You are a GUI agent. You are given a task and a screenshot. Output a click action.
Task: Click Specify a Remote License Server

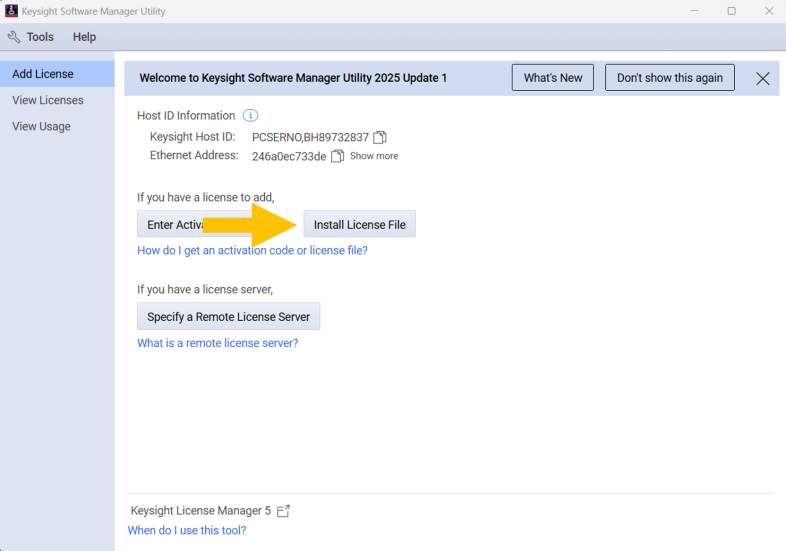coord(229,316)
